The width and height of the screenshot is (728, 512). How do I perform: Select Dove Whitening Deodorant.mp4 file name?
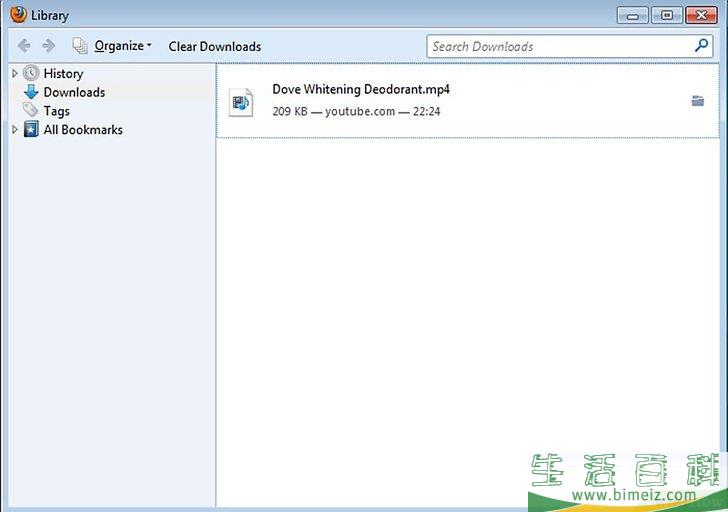click(x=361, y=89)
